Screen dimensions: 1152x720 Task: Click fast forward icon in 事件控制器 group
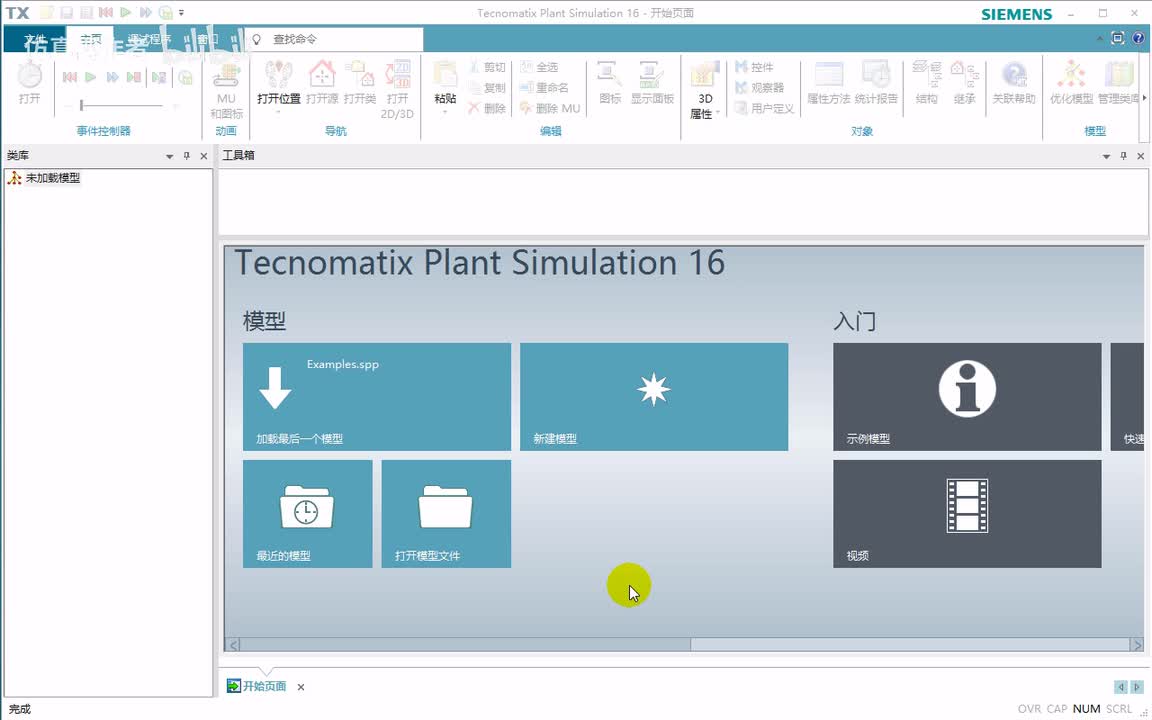(x=112, y=77)
